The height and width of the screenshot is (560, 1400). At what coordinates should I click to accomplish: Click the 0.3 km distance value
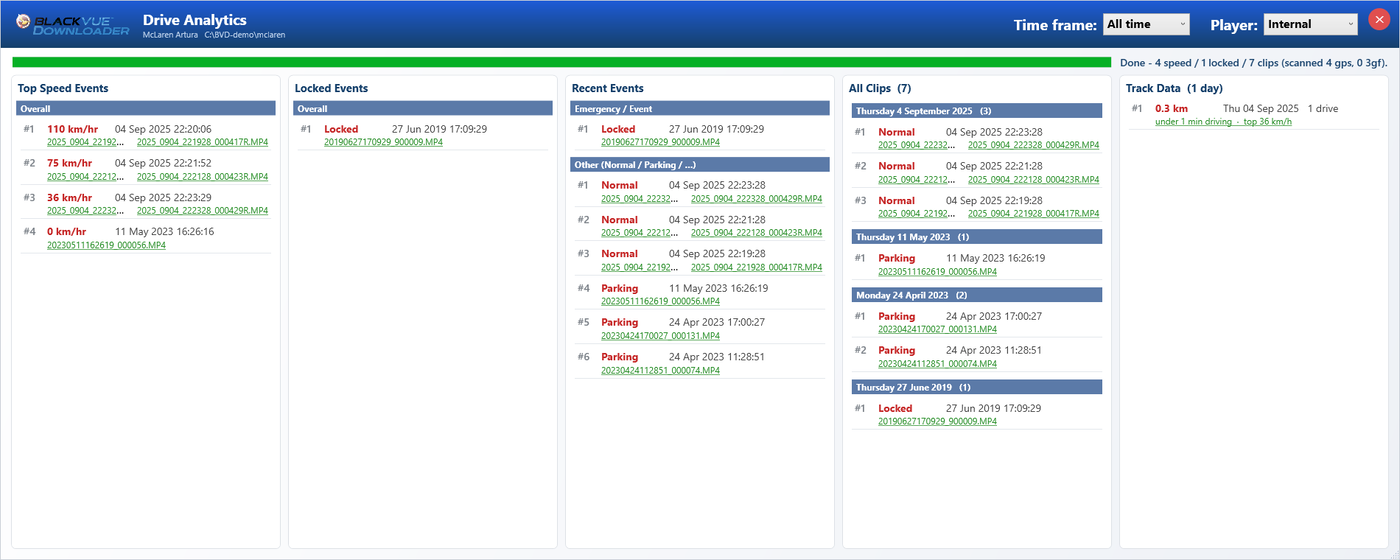[x=1171, y=109]
